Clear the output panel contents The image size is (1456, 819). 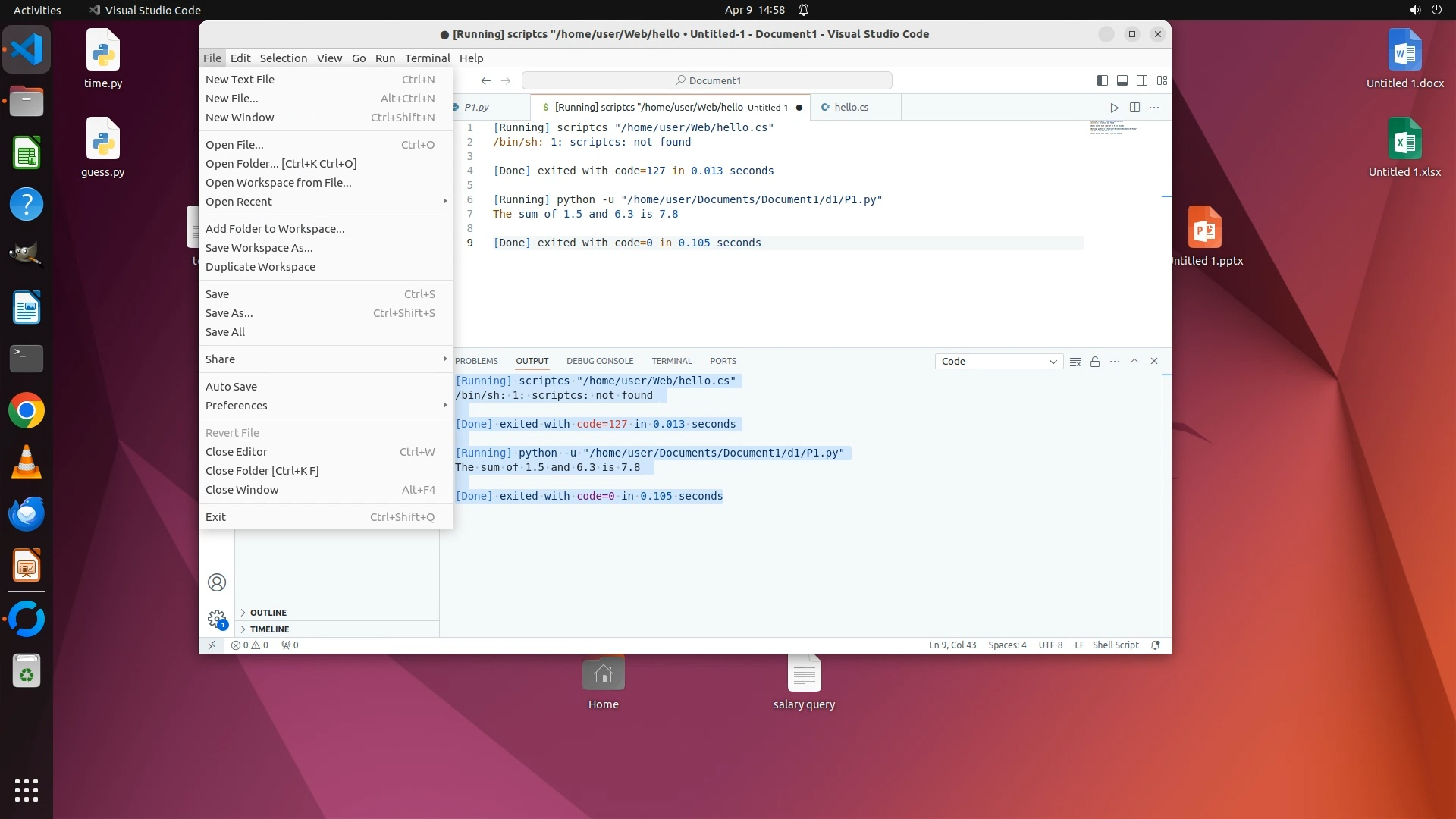pos(1075,362)
